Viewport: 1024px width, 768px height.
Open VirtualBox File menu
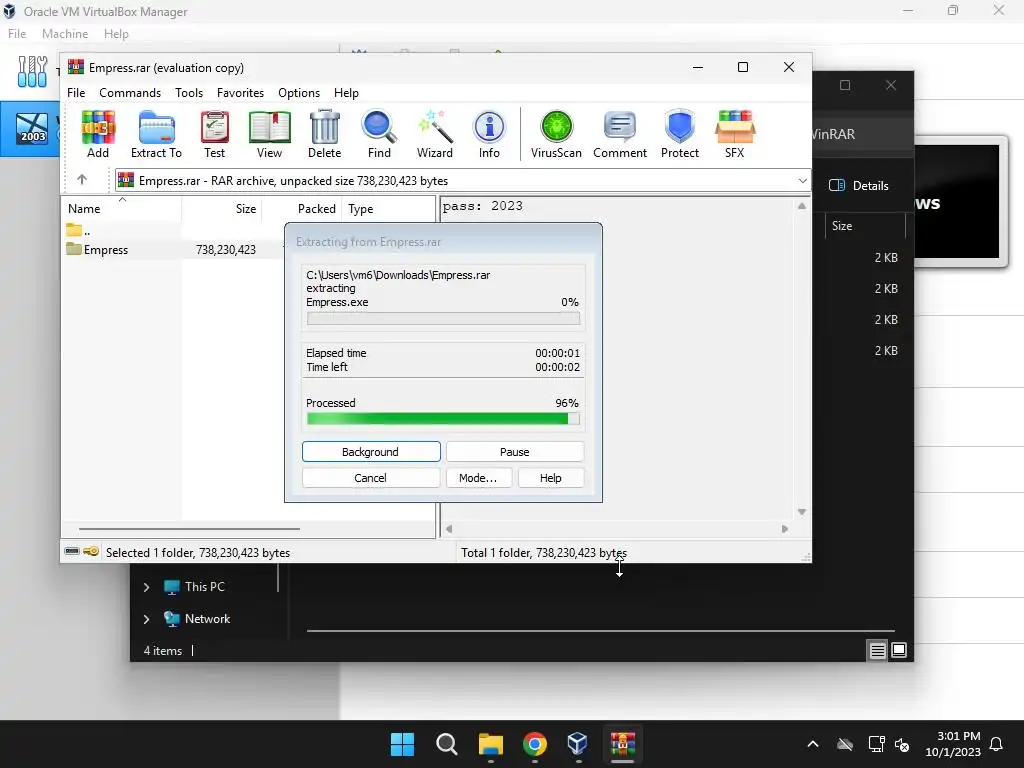(x=17, y=34)
